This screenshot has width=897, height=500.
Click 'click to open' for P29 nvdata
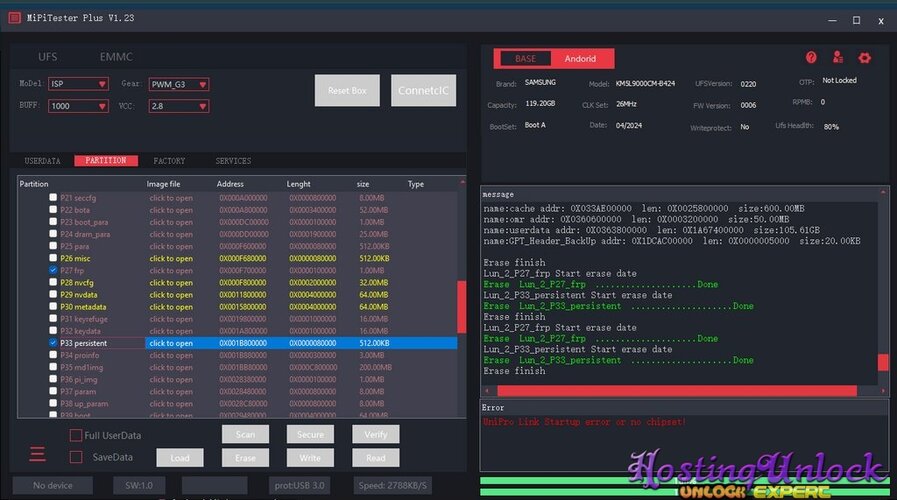tap(171, 295)
